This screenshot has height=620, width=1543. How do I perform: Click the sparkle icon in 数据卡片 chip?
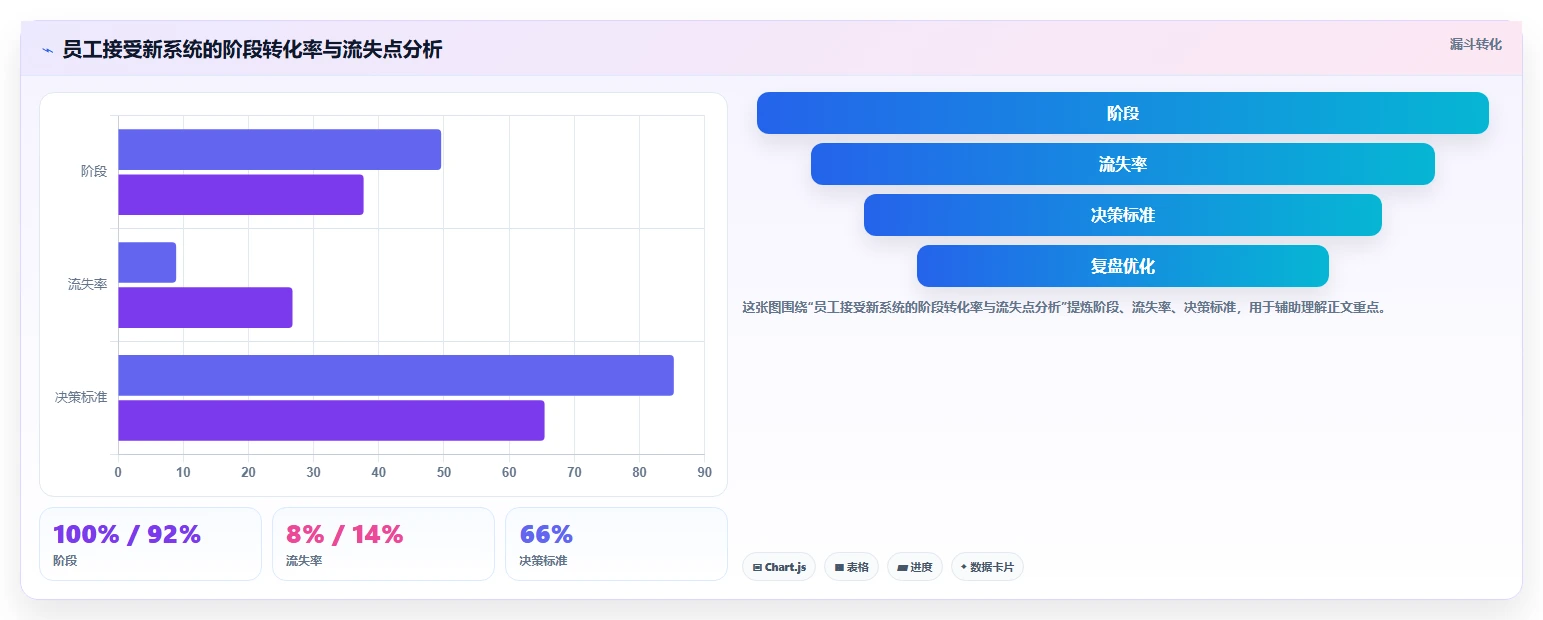point(964,566)
